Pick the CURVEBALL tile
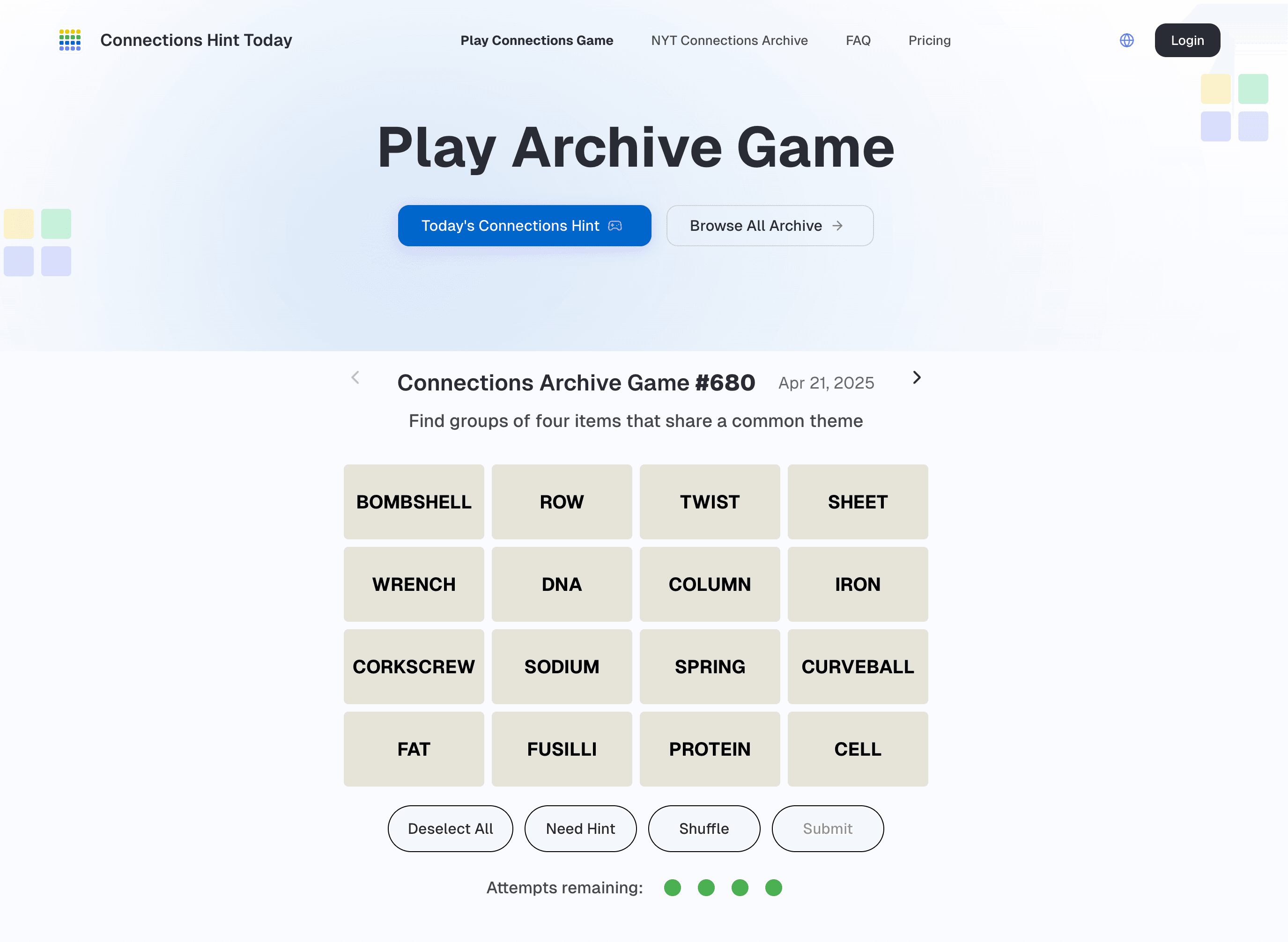Viewport: 1288px width, 942px height. pos(857,667)
